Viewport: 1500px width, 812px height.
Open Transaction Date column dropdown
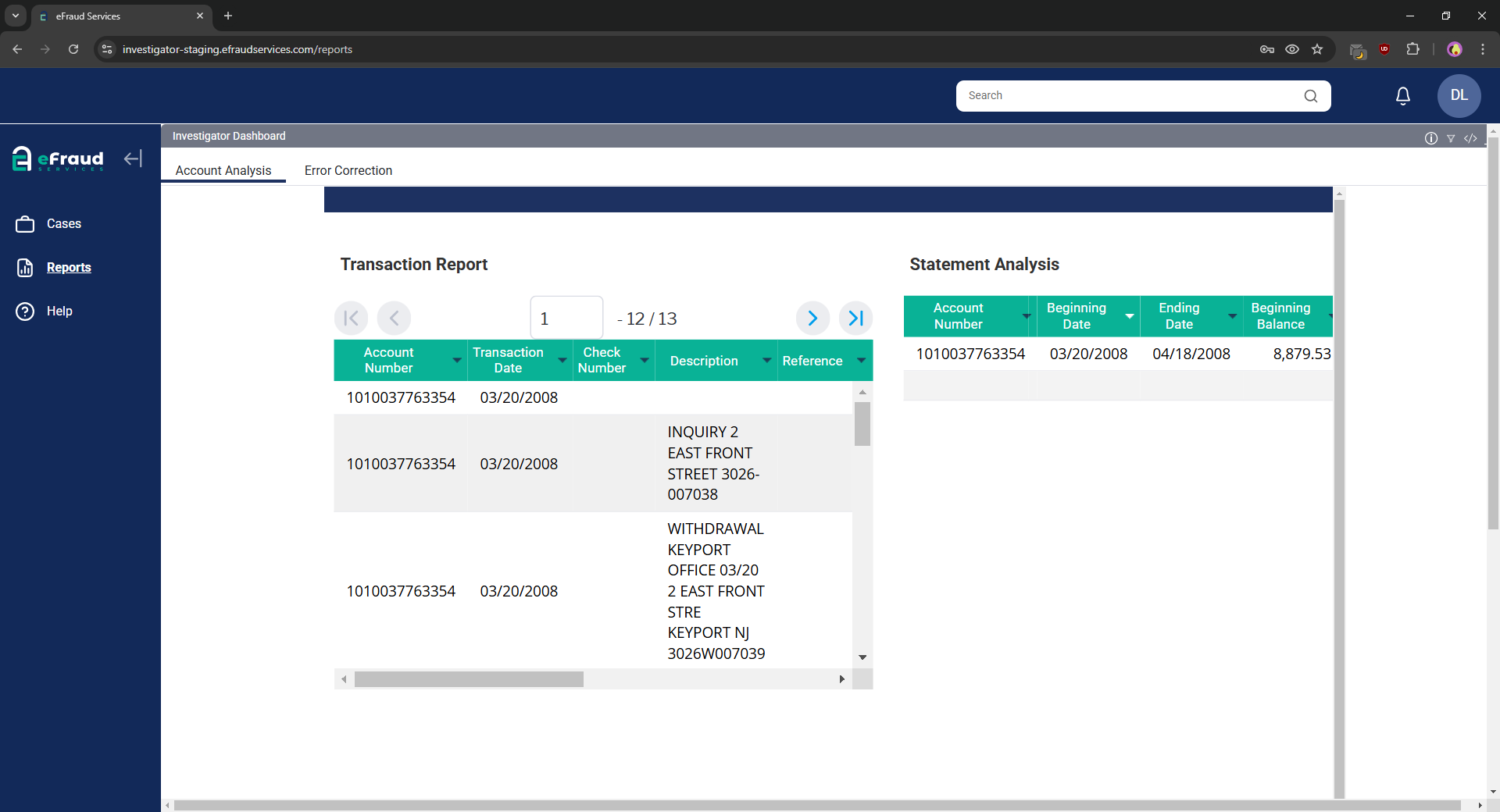562,361
